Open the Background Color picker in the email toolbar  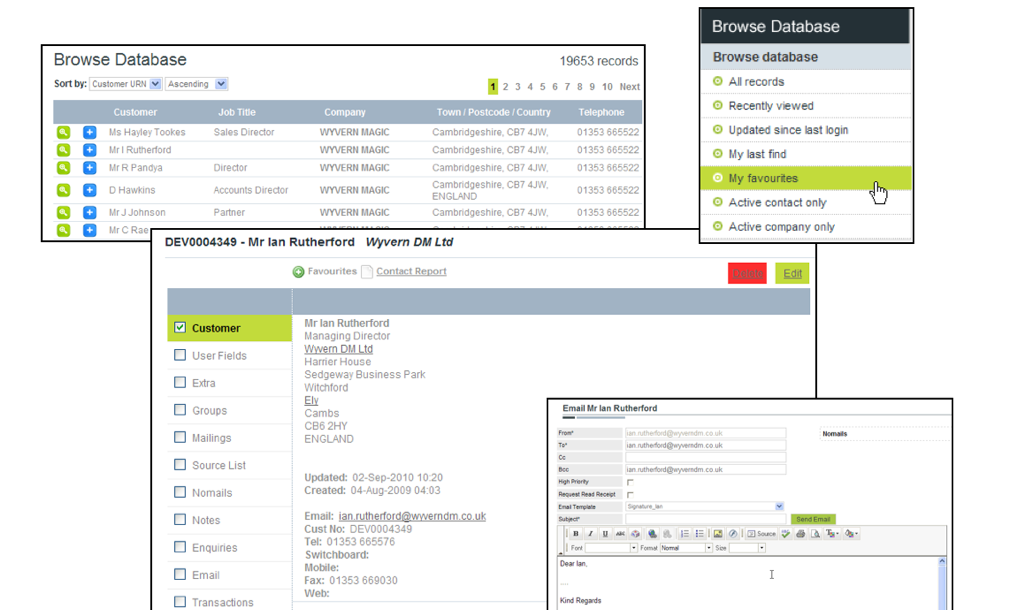tap(851, 534)
